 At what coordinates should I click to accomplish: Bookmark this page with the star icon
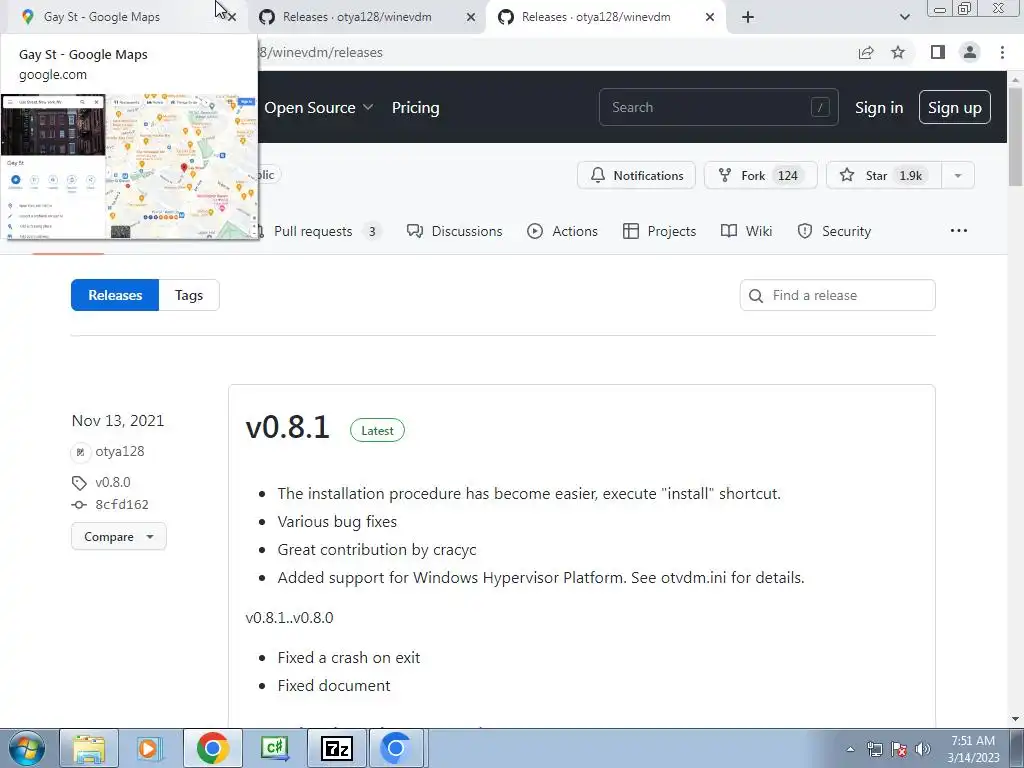click(898, 52)
